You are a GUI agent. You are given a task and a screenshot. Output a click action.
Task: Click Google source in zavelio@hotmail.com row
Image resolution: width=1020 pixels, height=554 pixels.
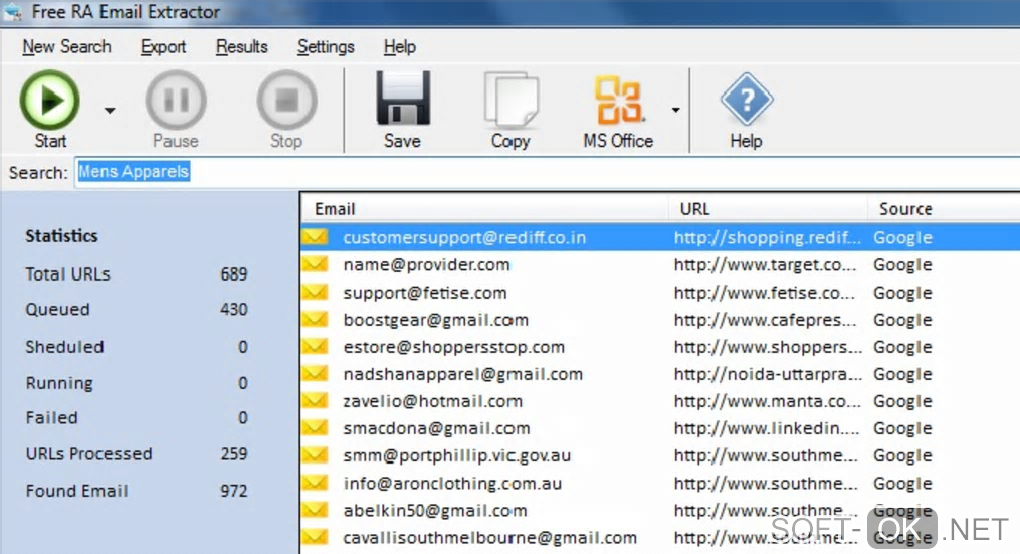903,401
